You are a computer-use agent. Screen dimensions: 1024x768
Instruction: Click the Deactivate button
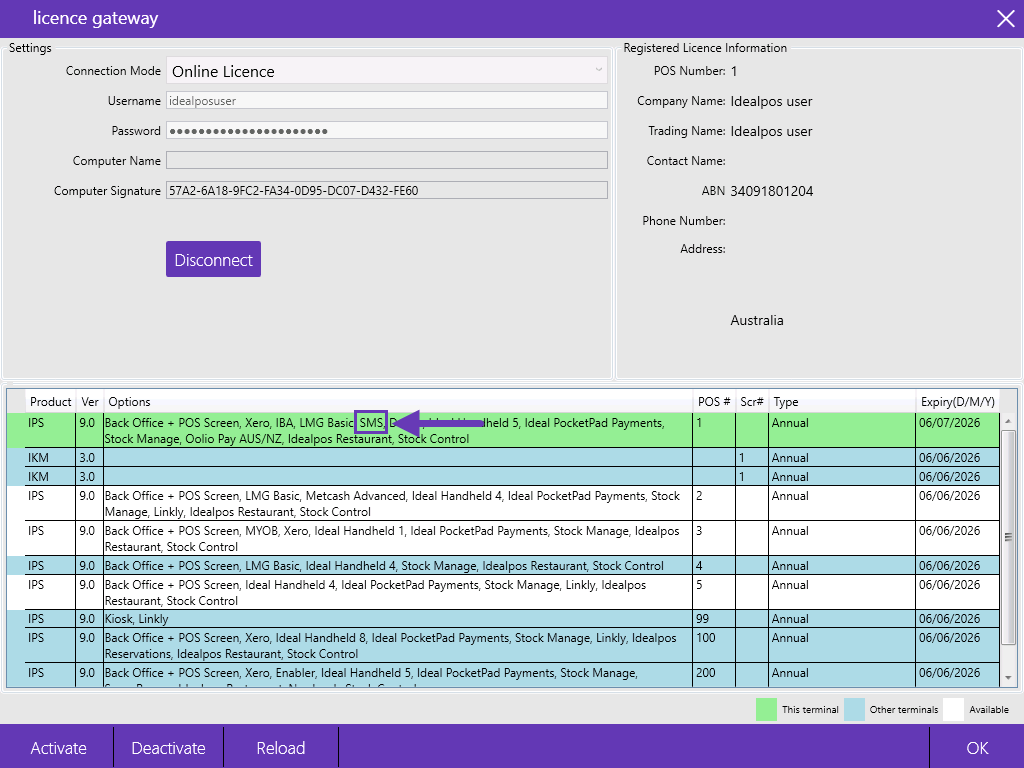click(x=168, y=748)
